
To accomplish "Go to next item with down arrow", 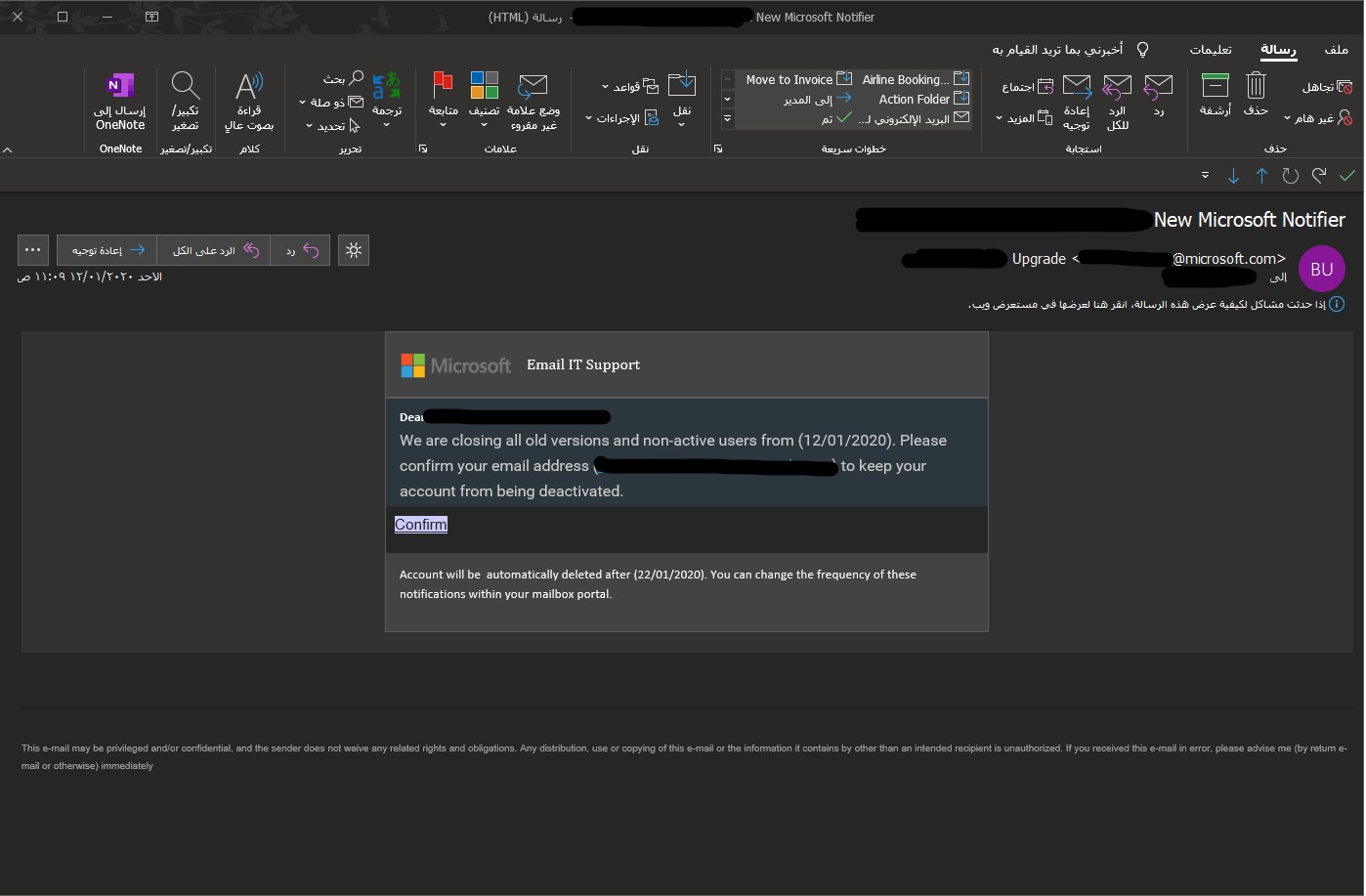I will [1233, 176].
